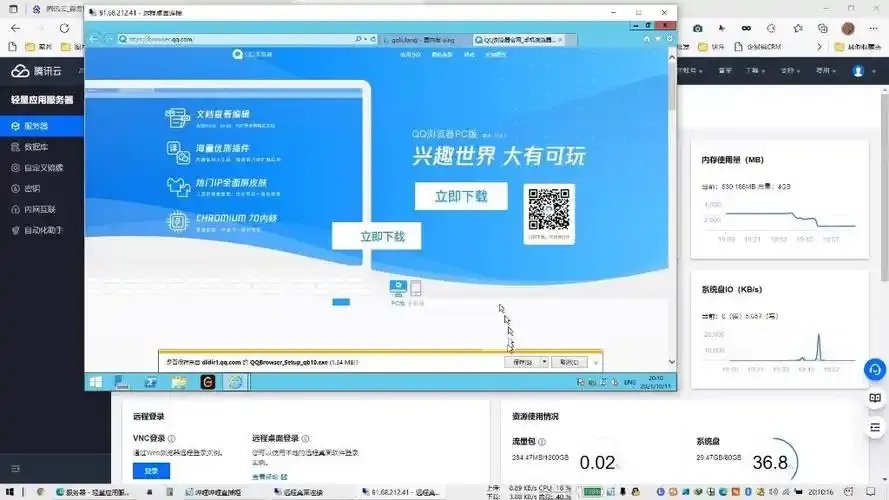
Task: Select 自动化助手 in the sidebar
Action: 41,230
